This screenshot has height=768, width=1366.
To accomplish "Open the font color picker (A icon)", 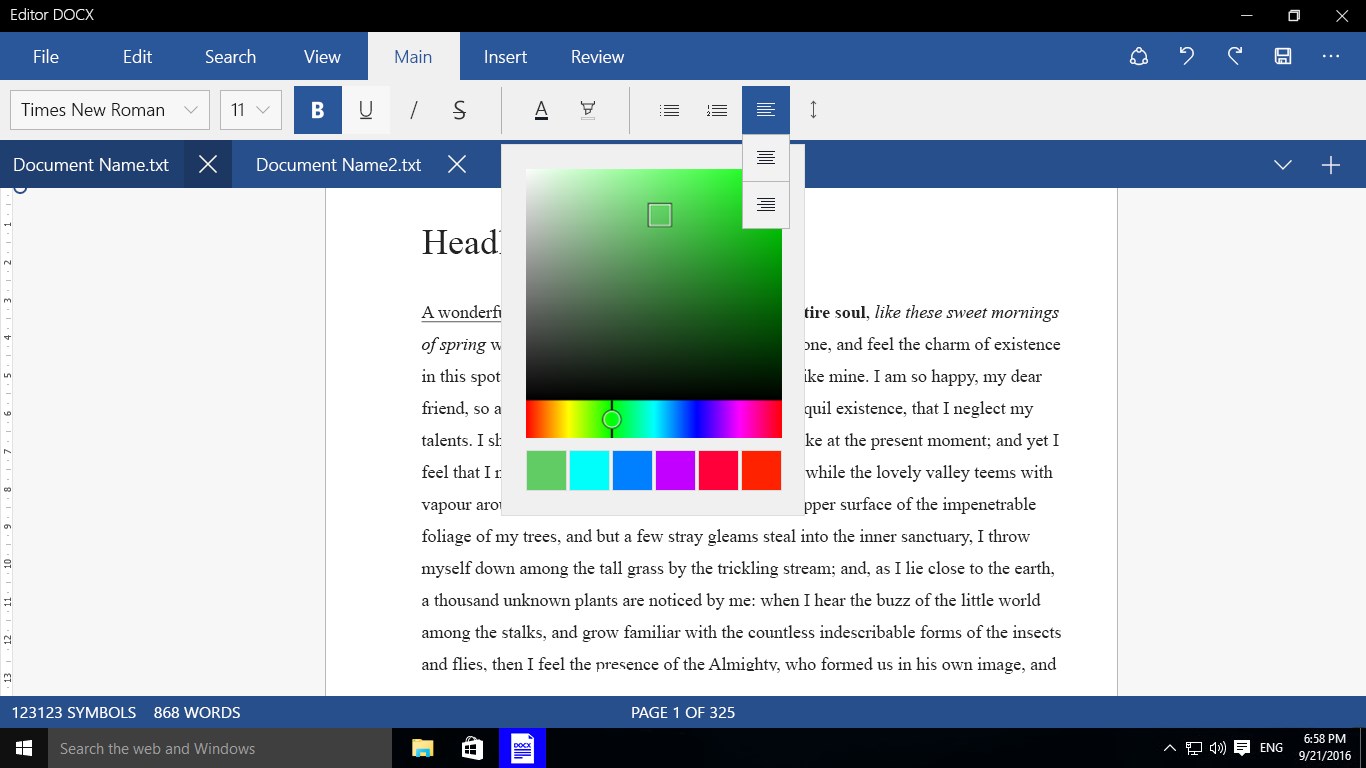I will point(541,110).
